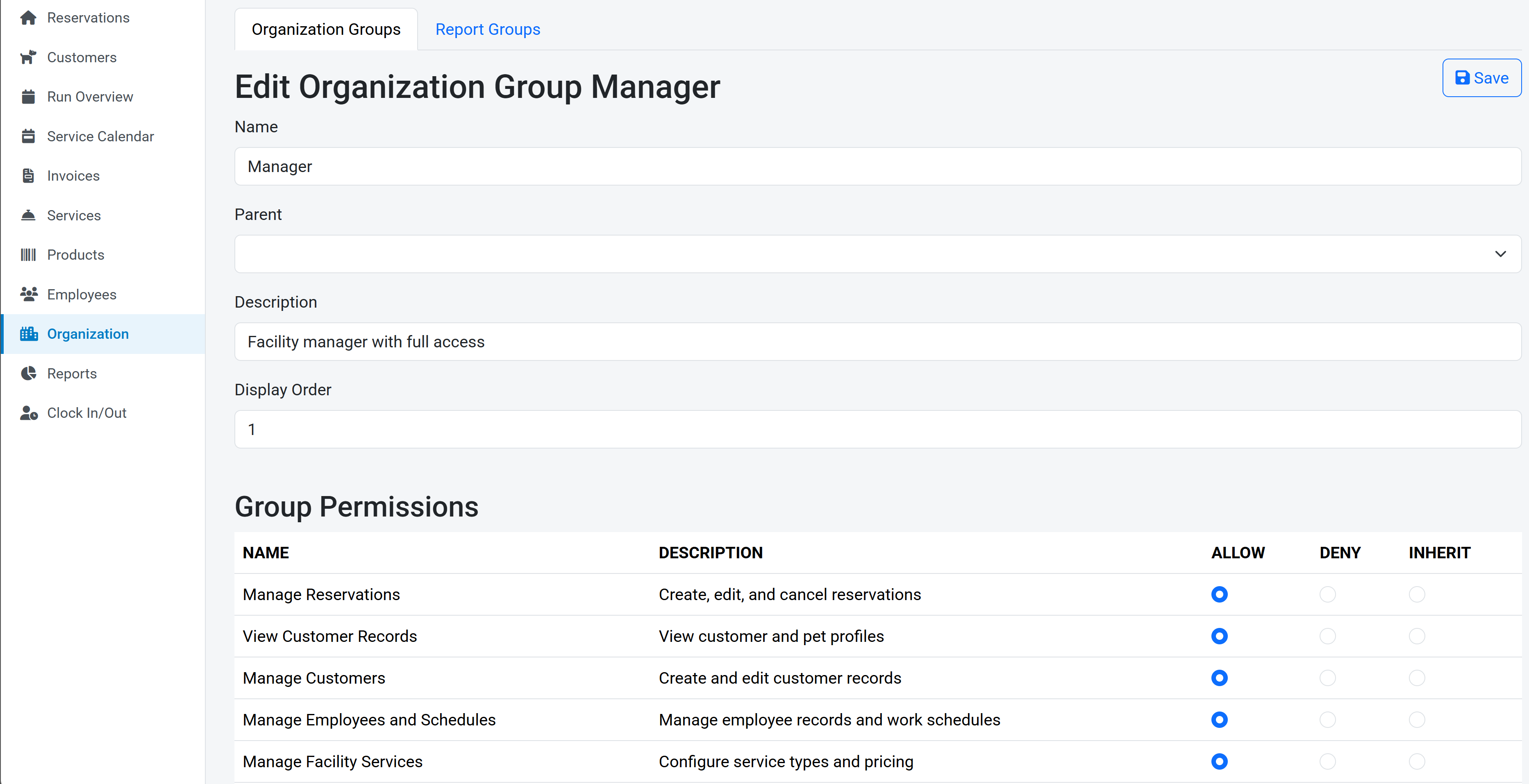Click 'Manage Reservations' permission name

point(321,594)
